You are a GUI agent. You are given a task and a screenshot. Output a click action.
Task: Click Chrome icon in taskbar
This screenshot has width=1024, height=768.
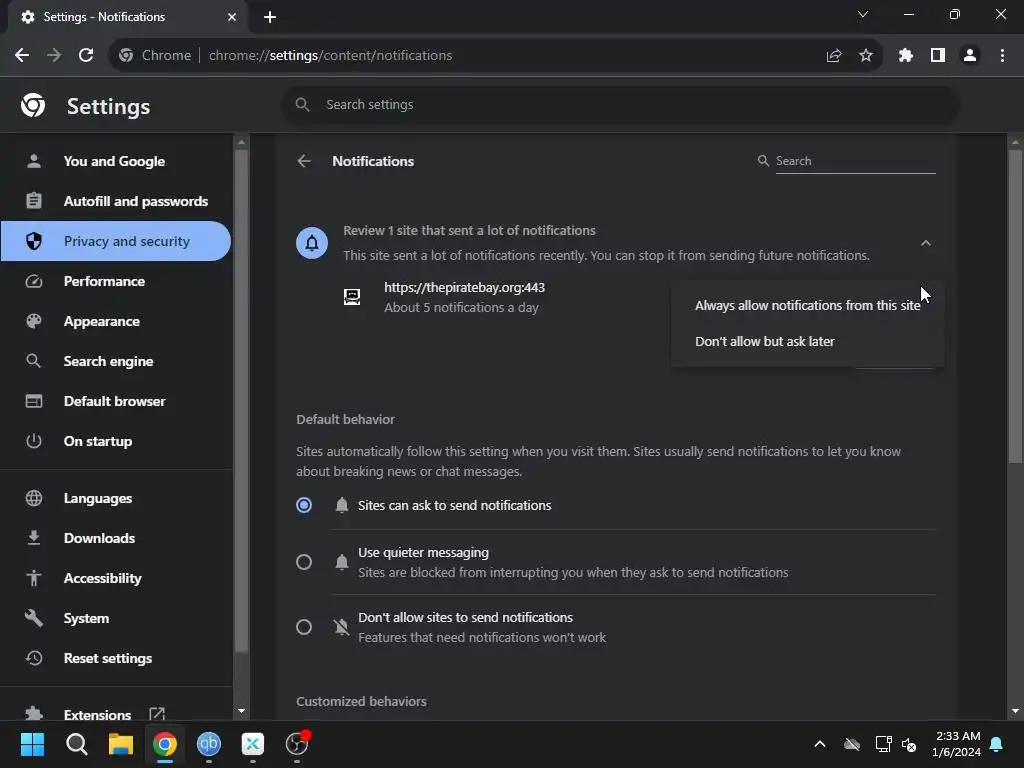click(x=165, y=744)
